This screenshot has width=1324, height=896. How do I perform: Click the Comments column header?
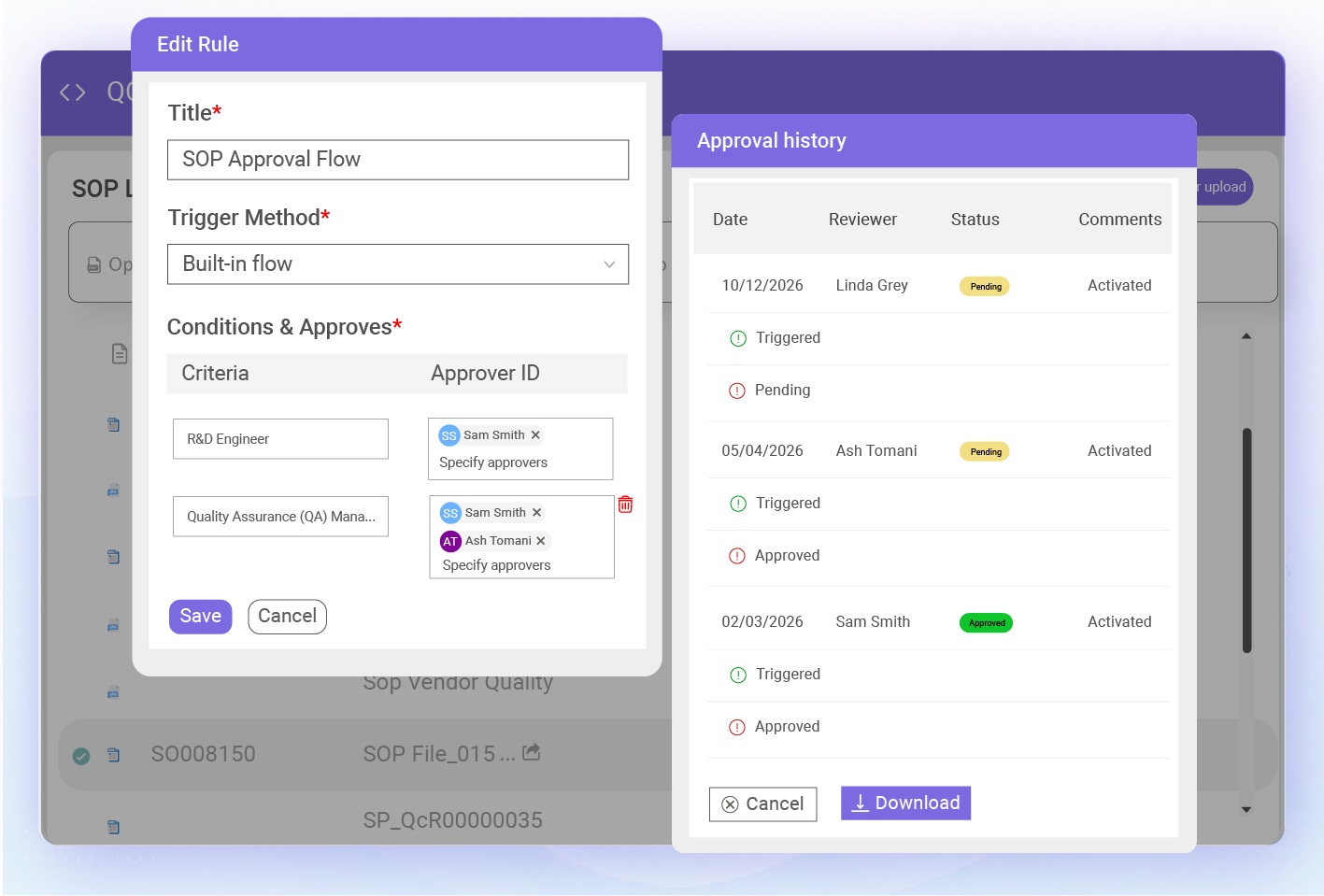(1119, 220)
